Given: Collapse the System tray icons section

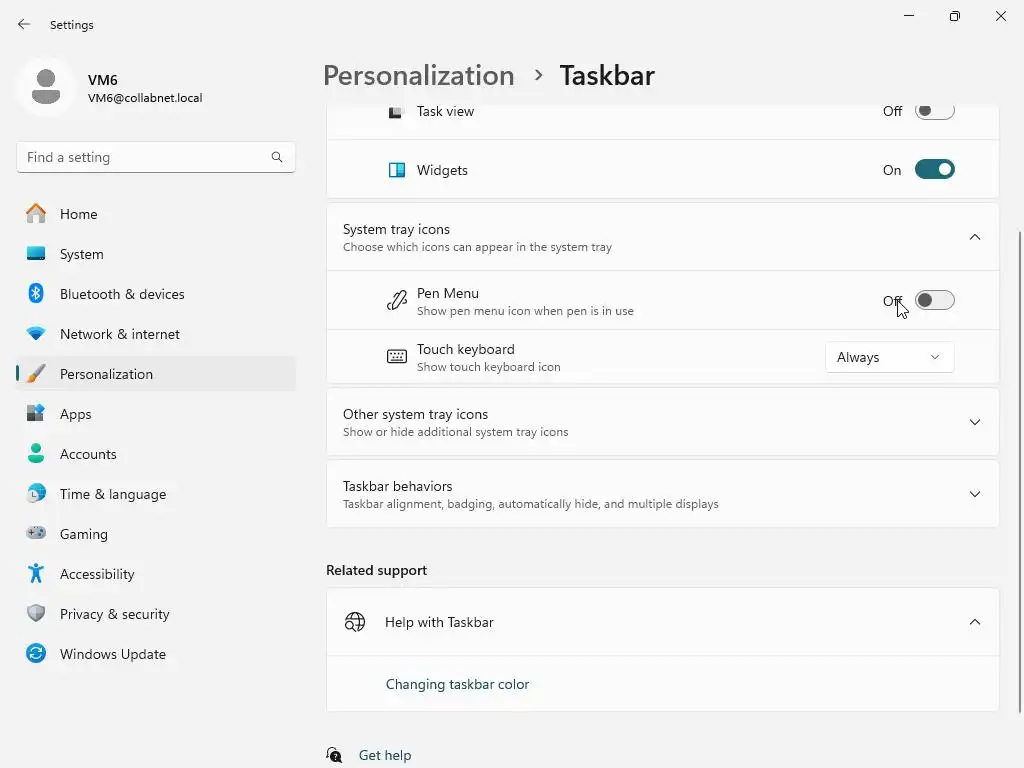Looking at the screenshot, I should tap(974, 237).
